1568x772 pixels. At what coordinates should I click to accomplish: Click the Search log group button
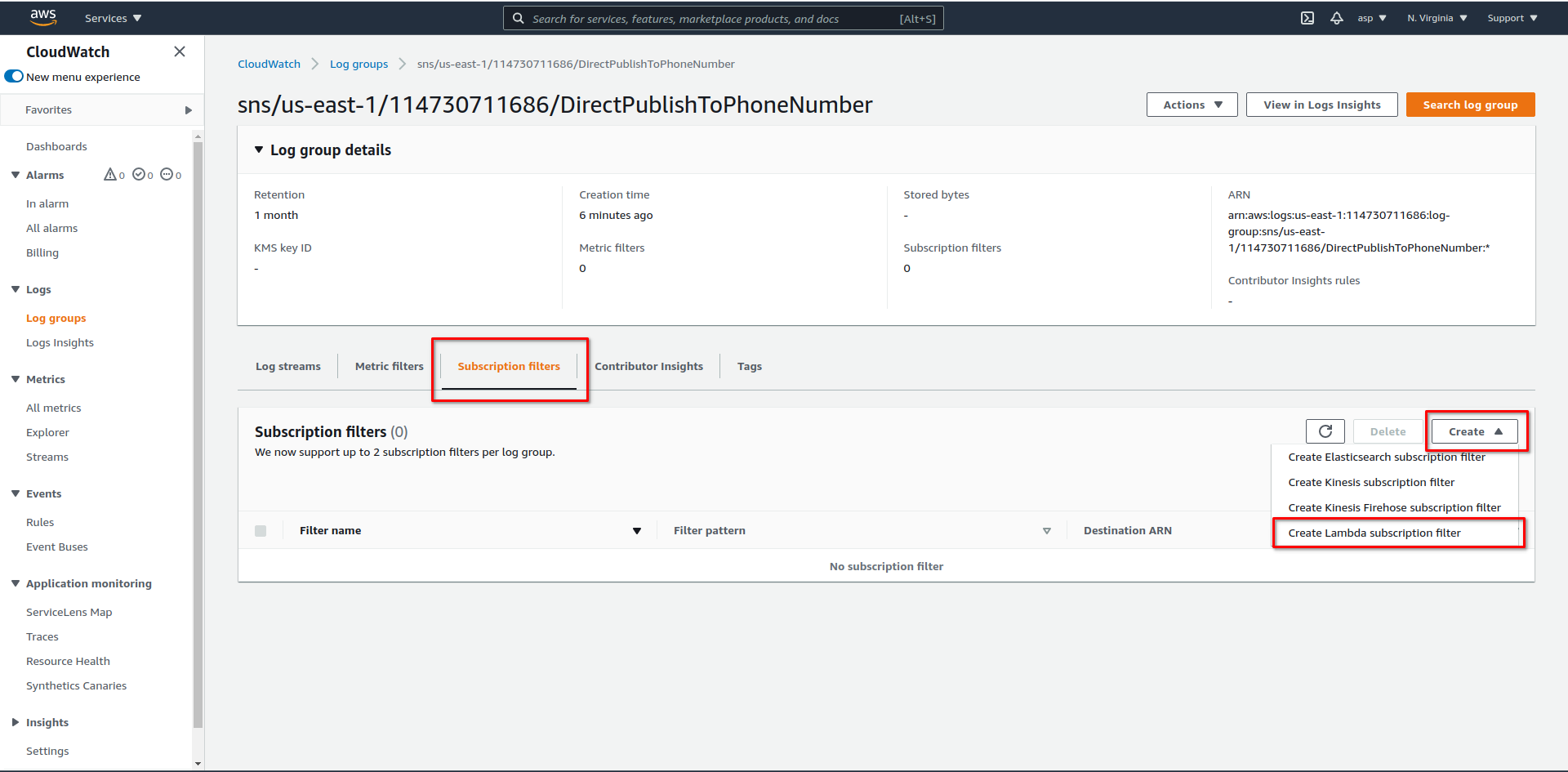(x=1471, y=105)
